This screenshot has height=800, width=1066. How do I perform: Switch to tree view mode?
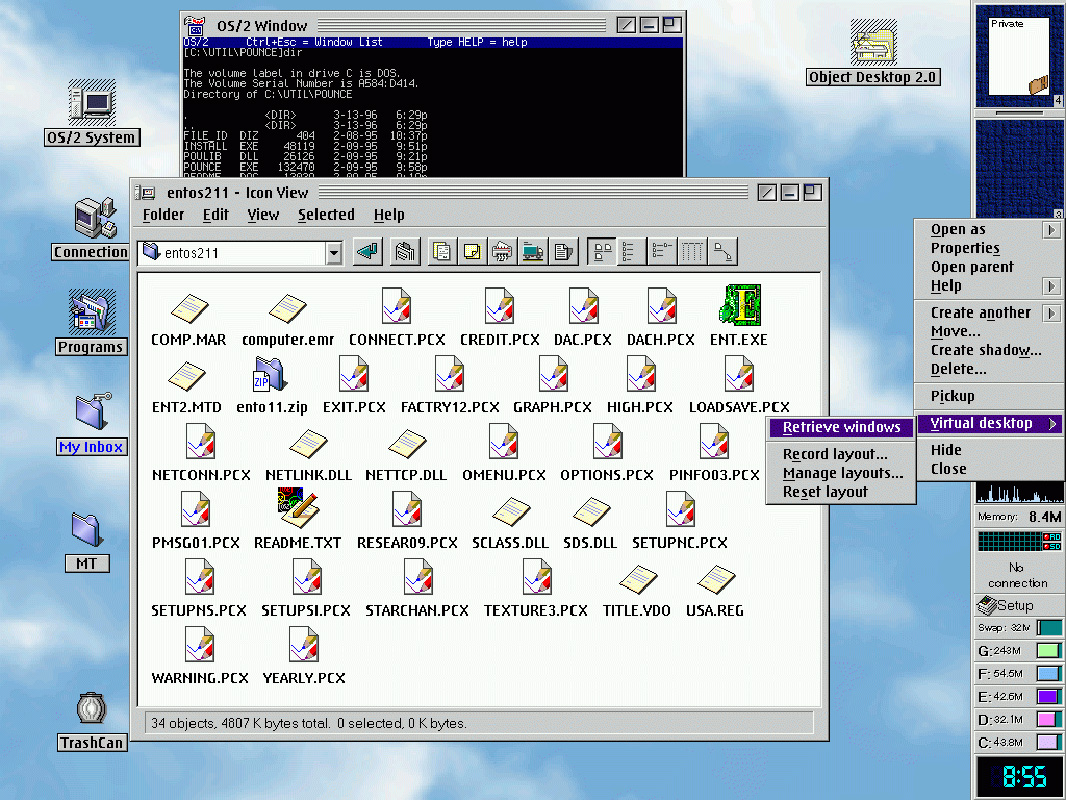pyautogui.click(x=660, y=251)
